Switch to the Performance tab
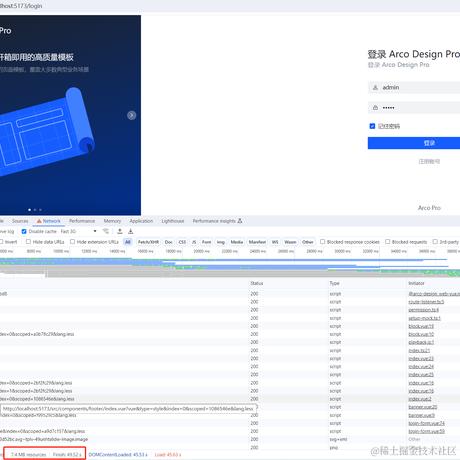 (82, 221)
